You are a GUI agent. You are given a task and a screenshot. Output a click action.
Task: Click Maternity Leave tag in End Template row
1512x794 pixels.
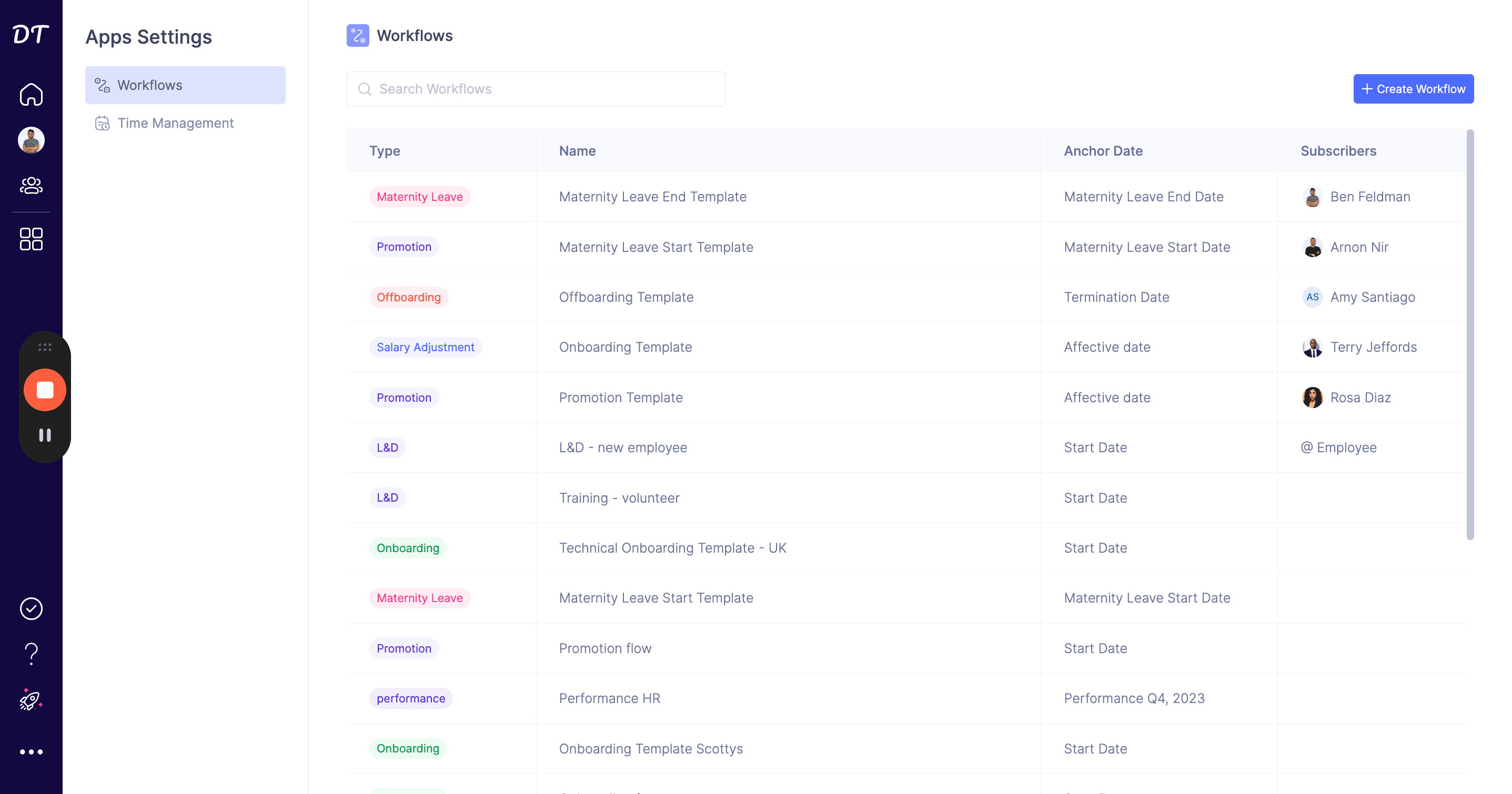(420, 197)
